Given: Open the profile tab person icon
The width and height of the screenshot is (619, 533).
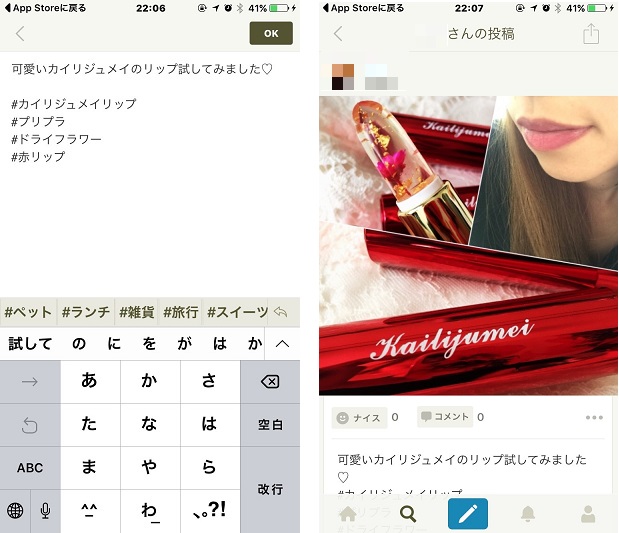Looking at the screenshot, I should pos(588,514).
